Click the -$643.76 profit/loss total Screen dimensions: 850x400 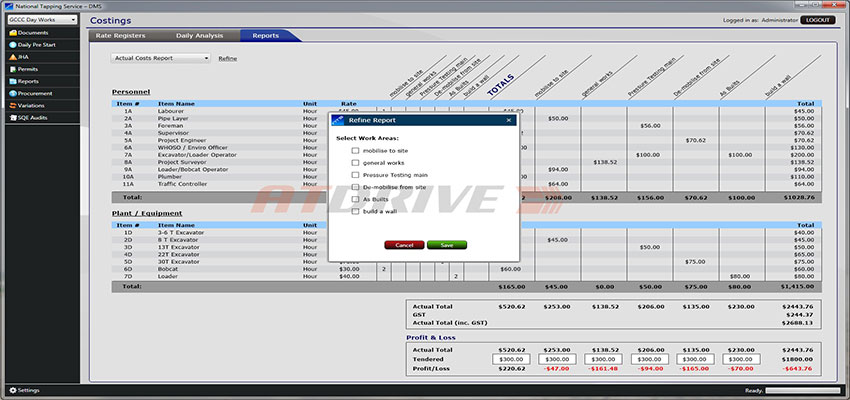pyautogui.click(x=797, y=369)
